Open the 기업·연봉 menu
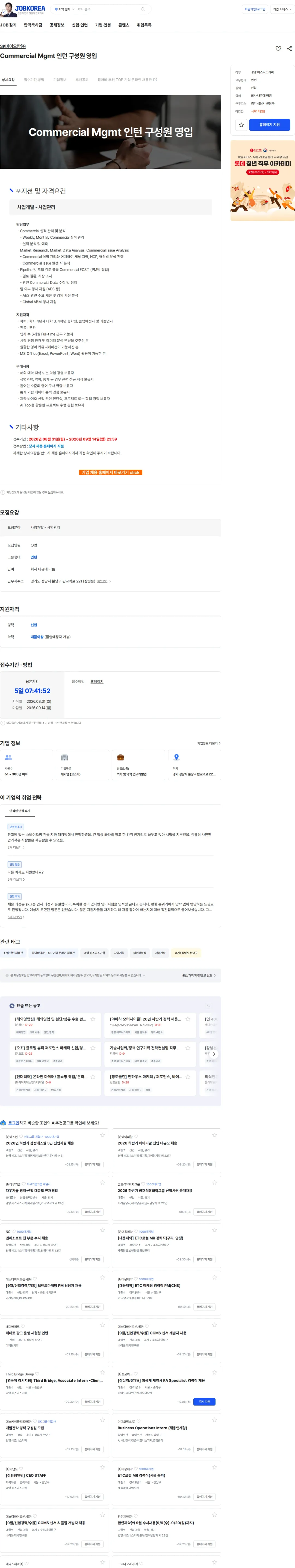This screenshot has width=295, height=1568. [x=103, y=25]
